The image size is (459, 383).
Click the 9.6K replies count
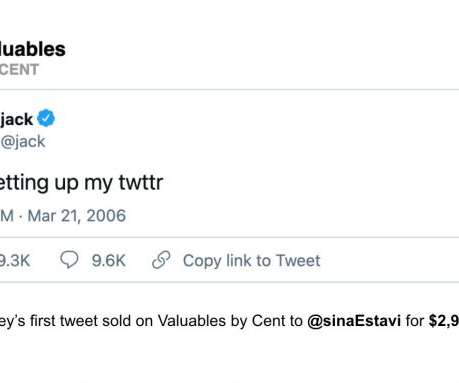pos(109,260)
